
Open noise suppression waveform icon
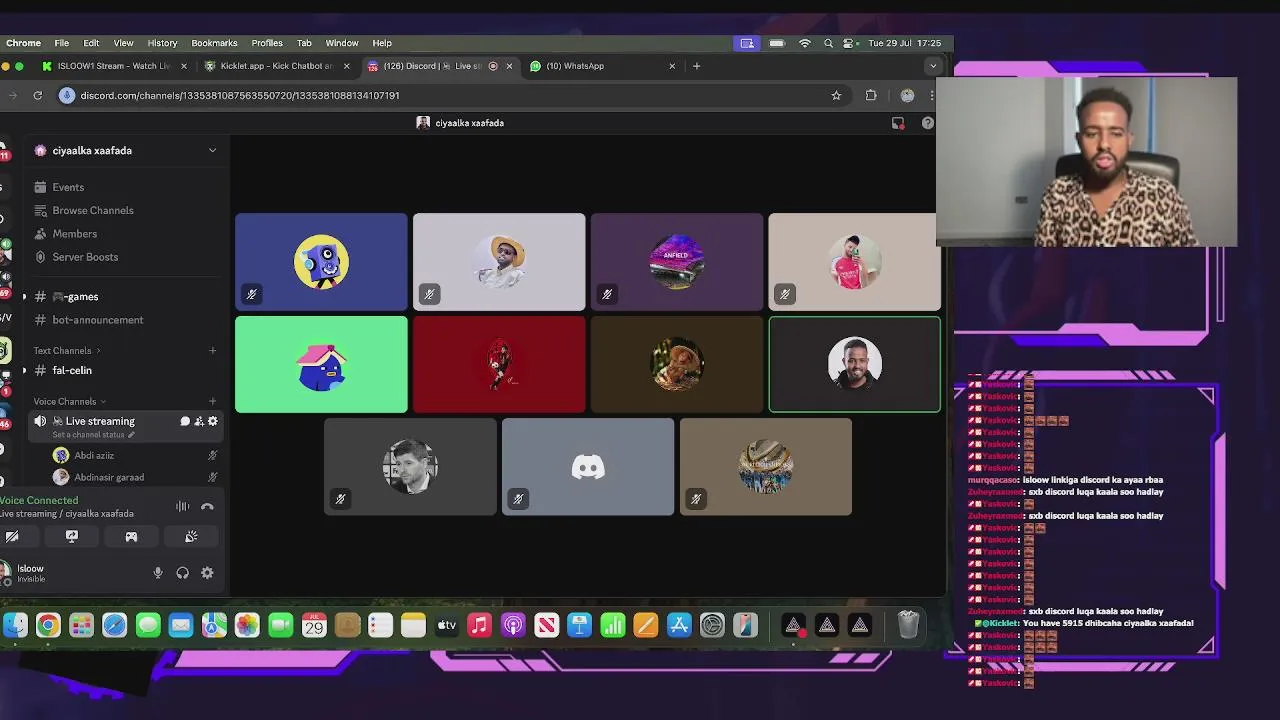[183, 507]
